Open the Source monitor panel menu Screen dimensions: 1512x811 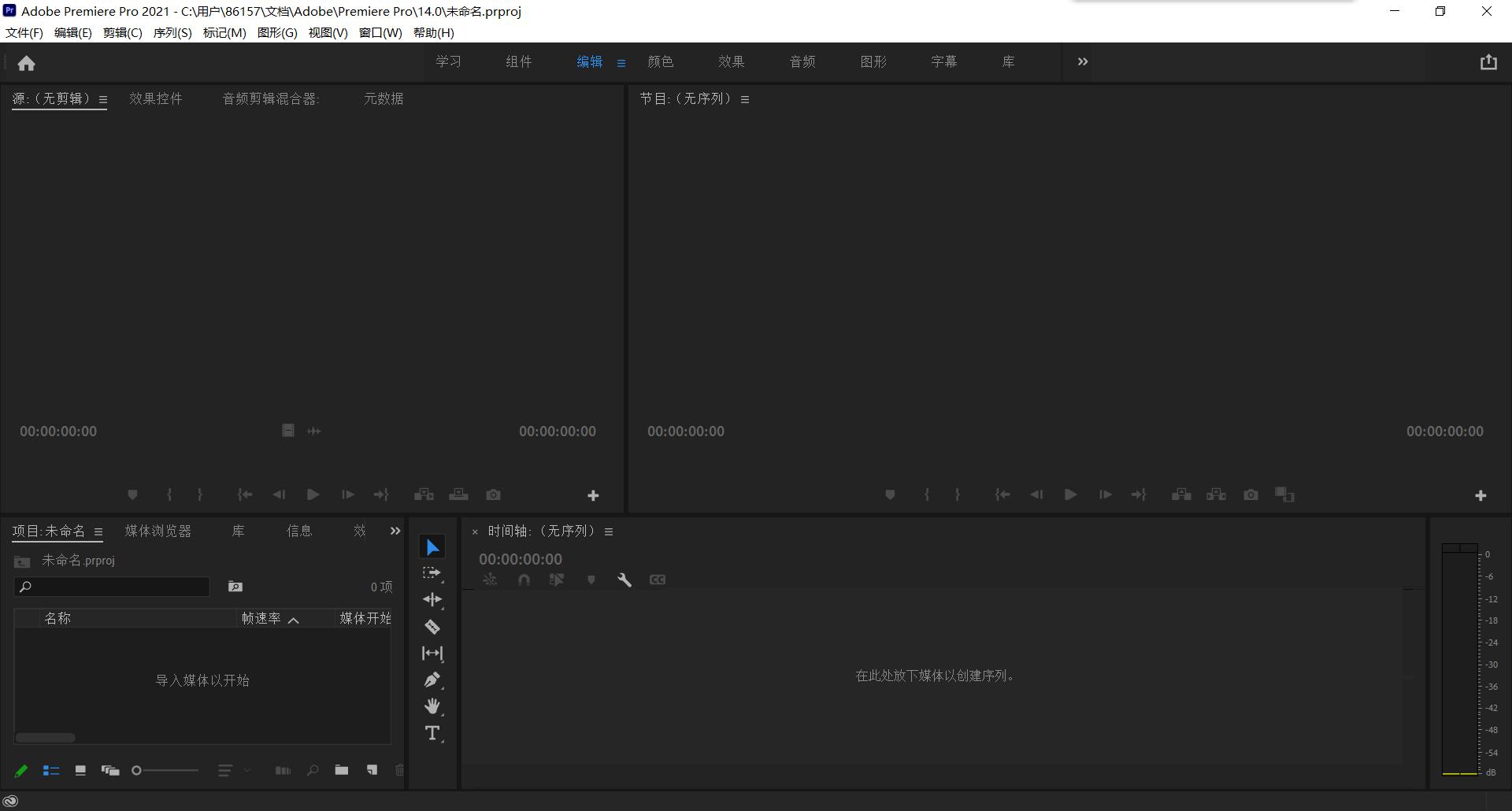tap(104, 99)
